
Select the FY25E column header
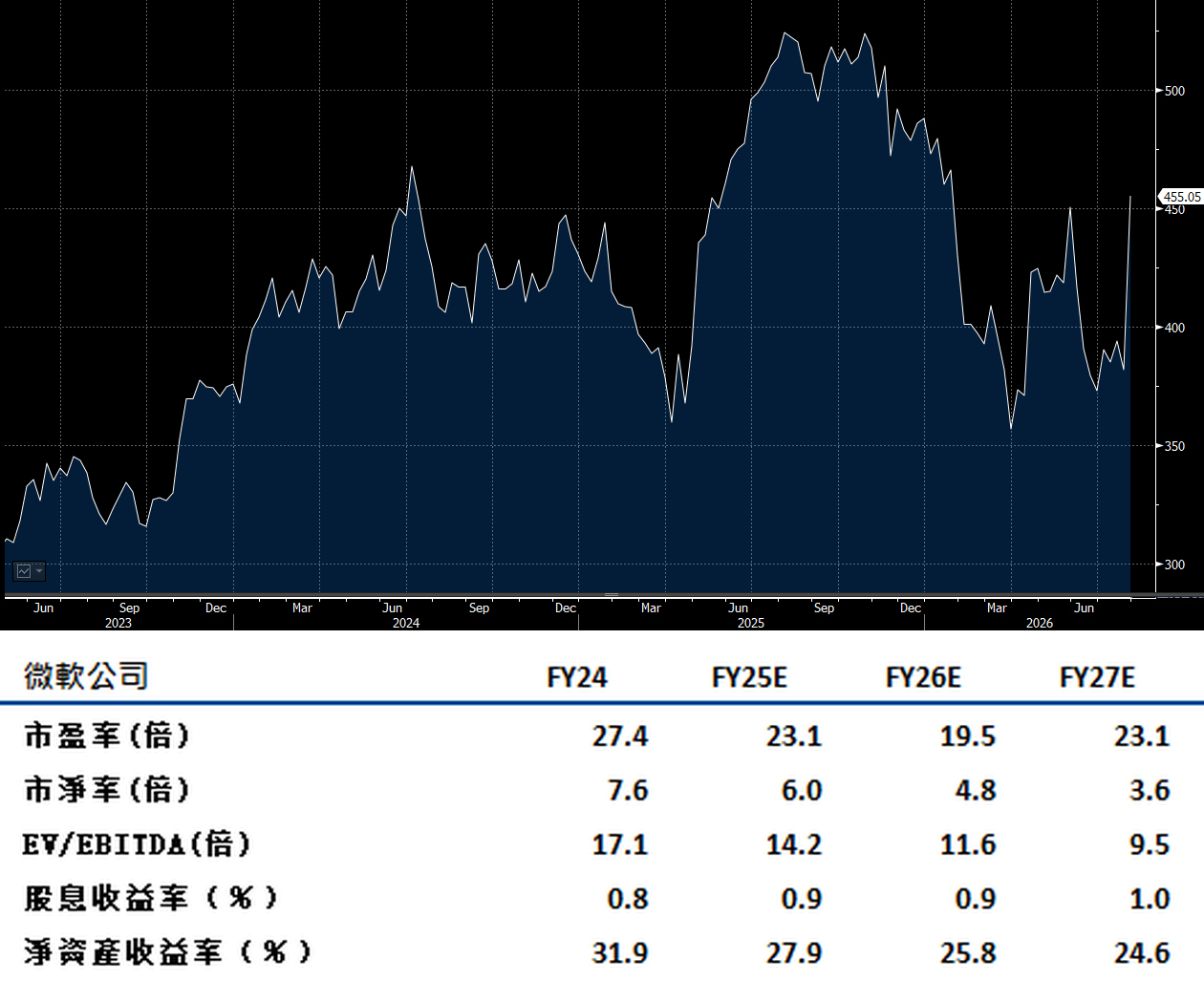click(749, 677)
